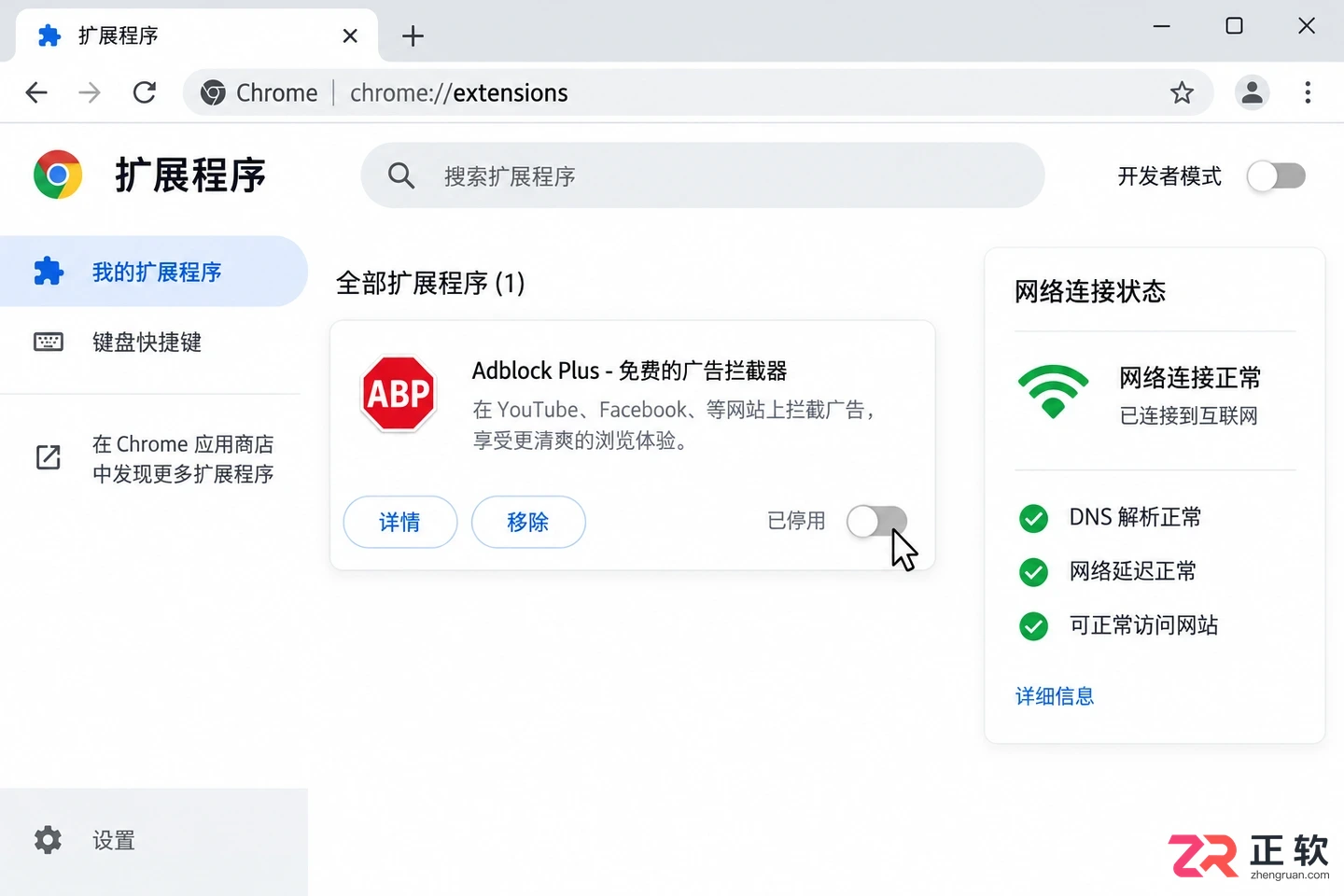Enable the 开发者模式 toggle
Viewport: 1344px width, 896px height.
[1276, 175]
